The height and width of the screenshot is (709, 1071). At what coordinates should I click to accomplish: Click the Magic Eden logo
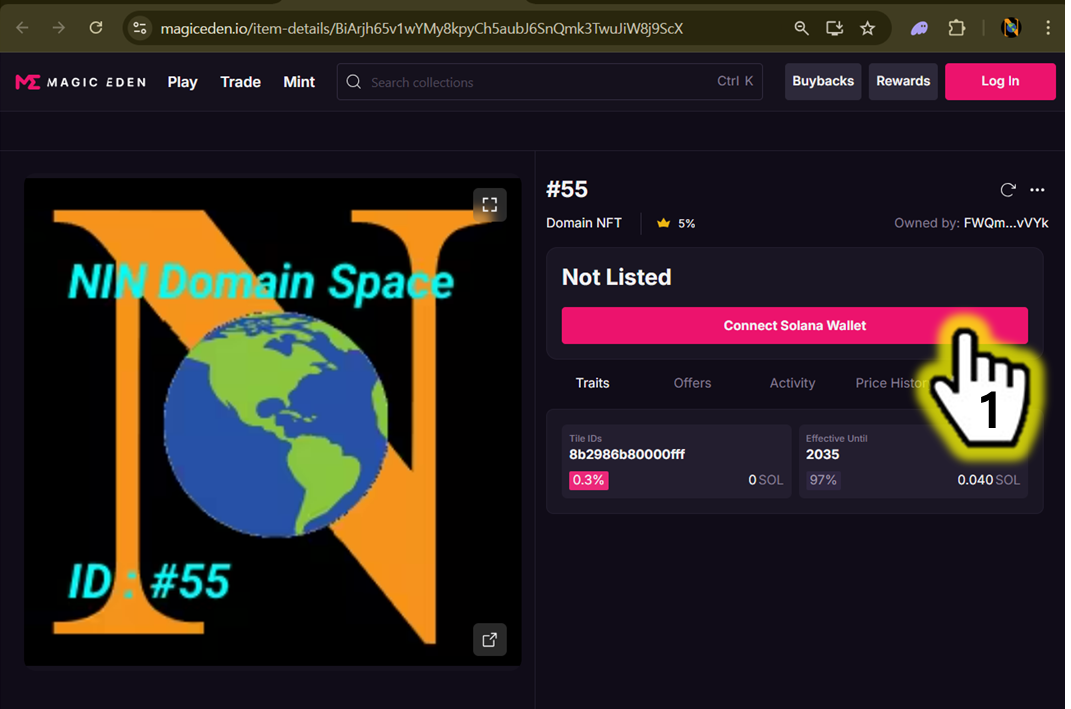click(80, 82)
